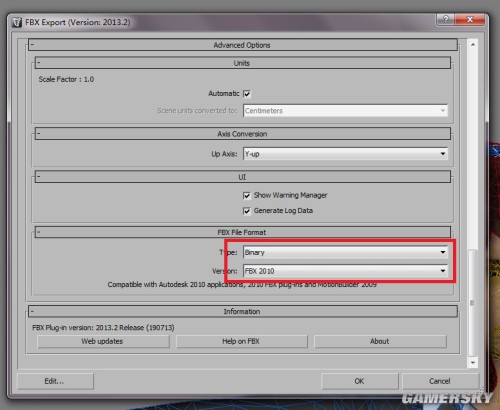Click the vertical scrollbar thumb

(x=472, y=303)
